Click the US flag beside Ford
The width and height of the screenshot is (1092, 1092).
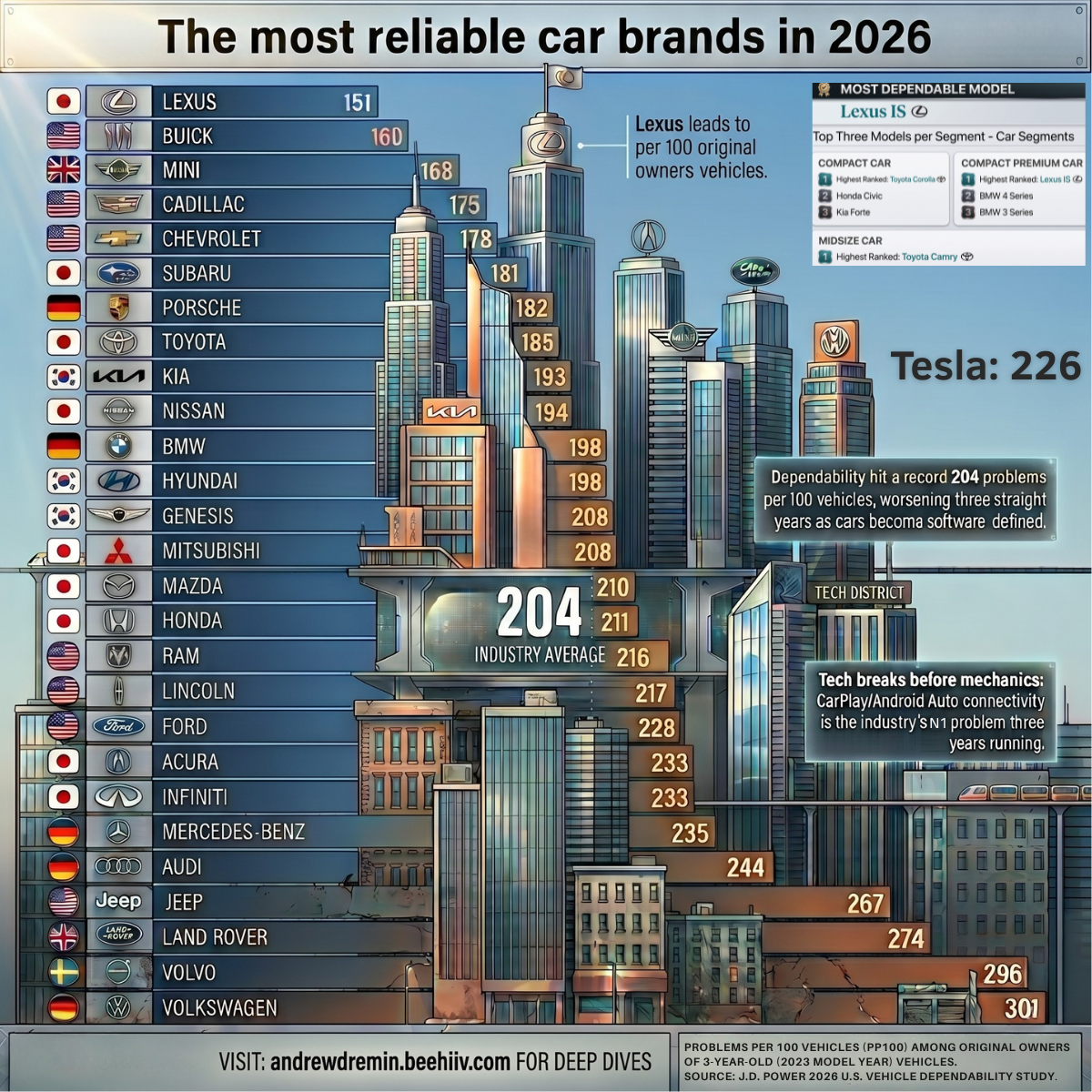click(x=64, y=726)
